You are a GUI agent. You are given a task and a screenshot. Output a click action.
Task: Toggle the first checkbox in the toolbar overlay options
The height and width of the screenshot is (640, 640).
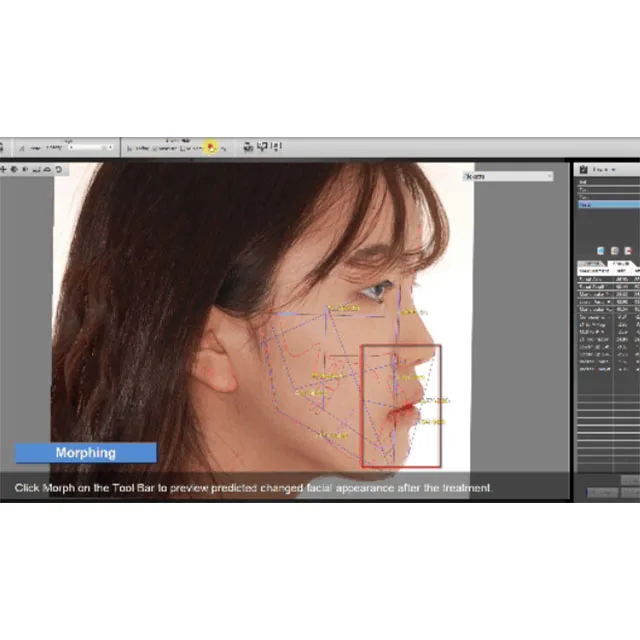pos(129,149)
